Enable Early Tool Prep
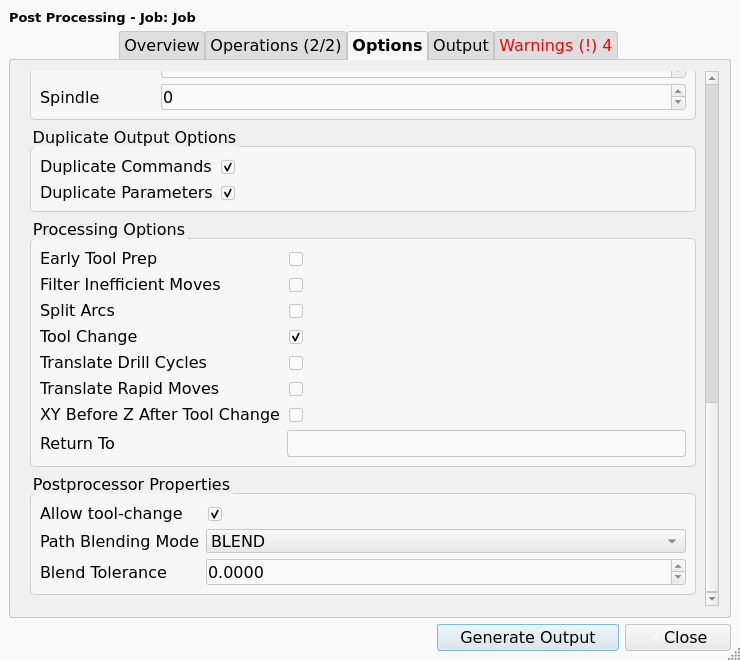This screenshot has height=660, width=740. [x=296, y=259]
